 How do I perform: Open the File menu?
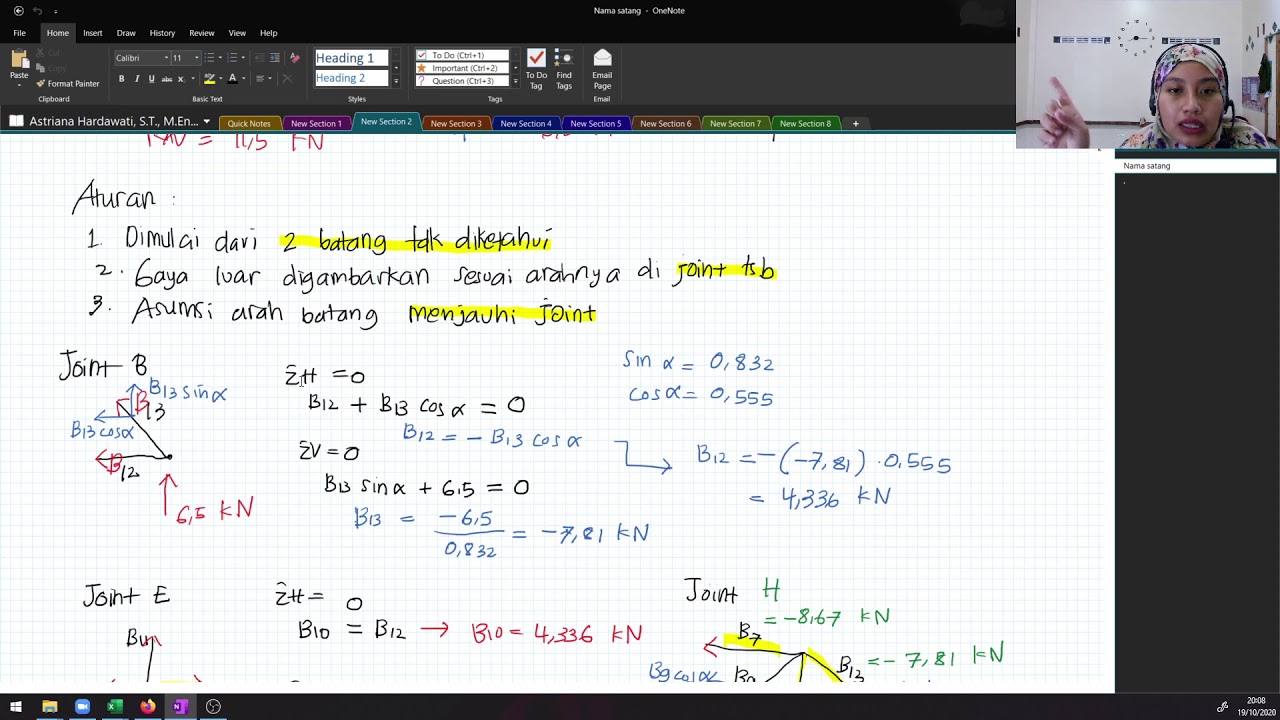click(19, 33)
